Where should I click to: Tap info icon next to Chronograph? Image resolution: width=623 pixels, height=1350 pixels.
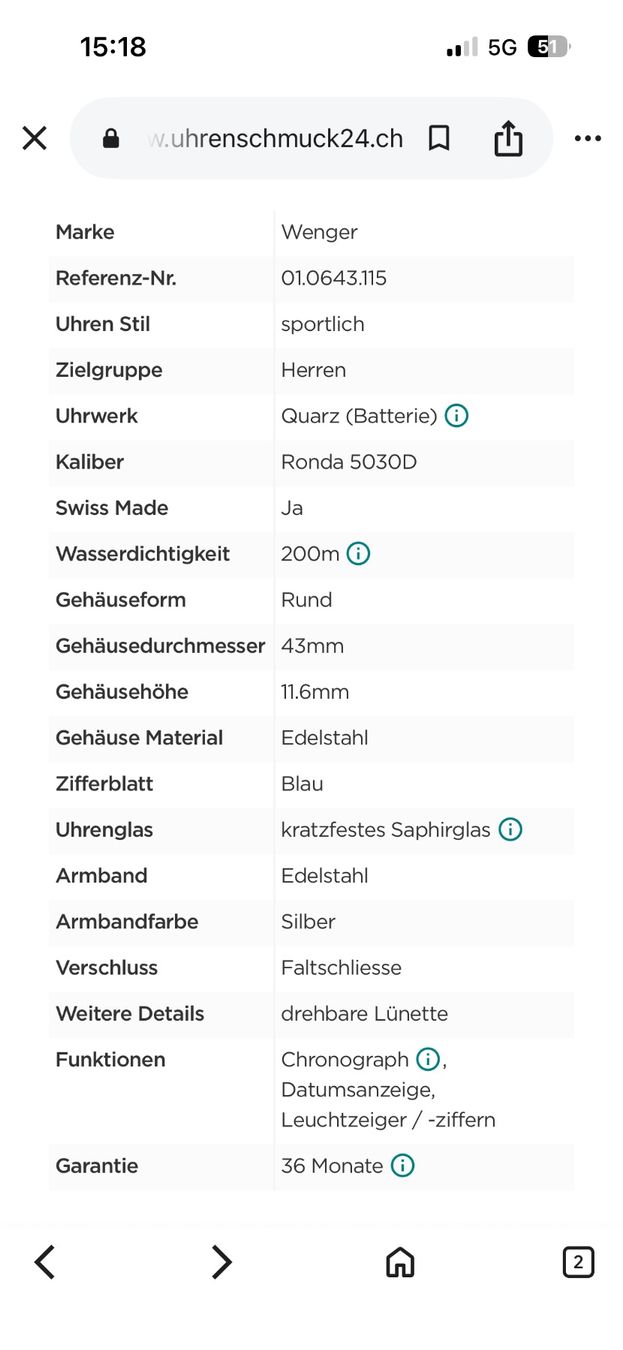click(428, 1060)
